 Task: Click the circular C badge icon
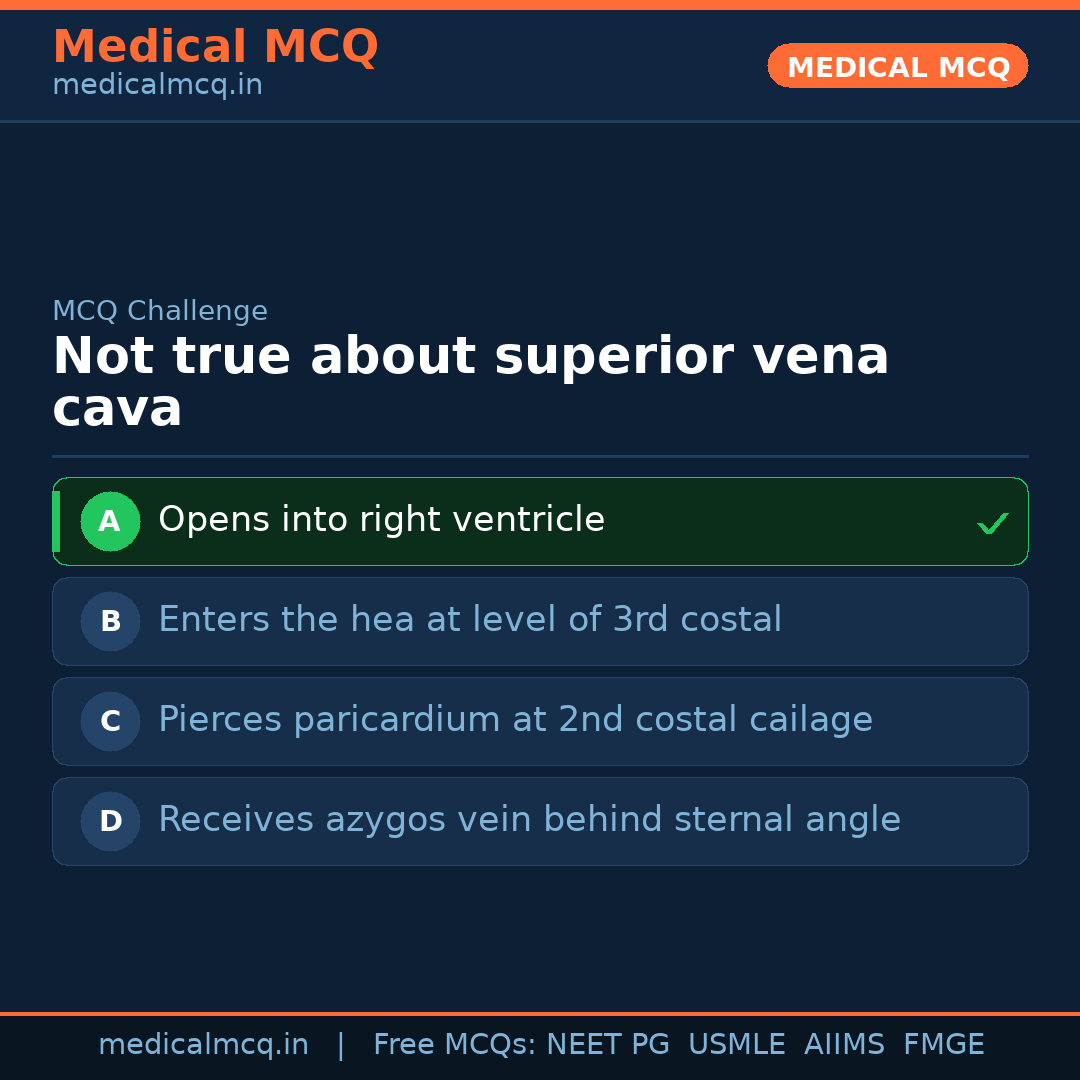click(x=110, y=721)
